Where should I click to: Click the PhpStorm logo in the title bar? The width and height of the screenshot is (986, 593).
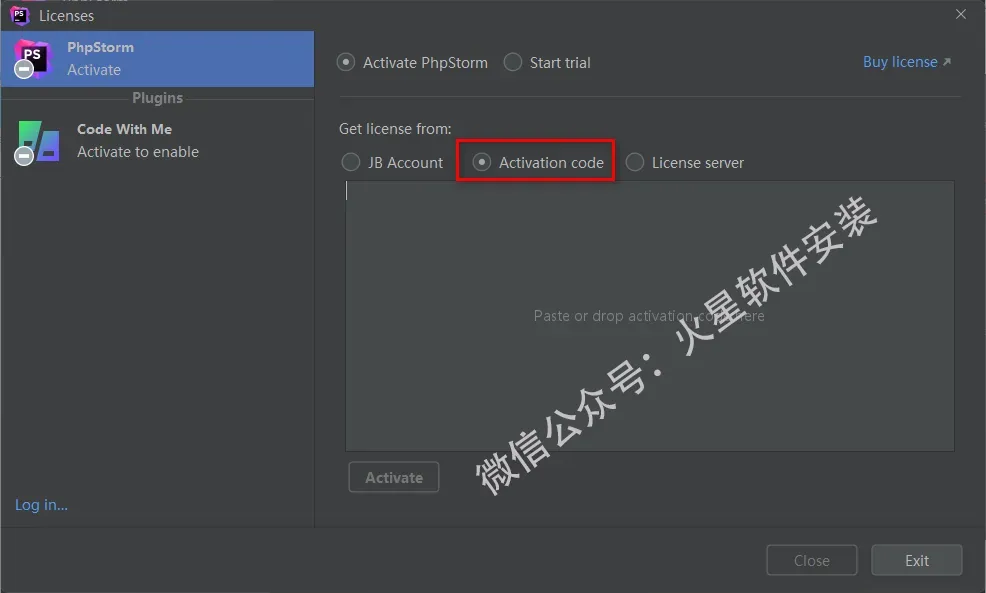pyautogui.click(x=20, y=15)
